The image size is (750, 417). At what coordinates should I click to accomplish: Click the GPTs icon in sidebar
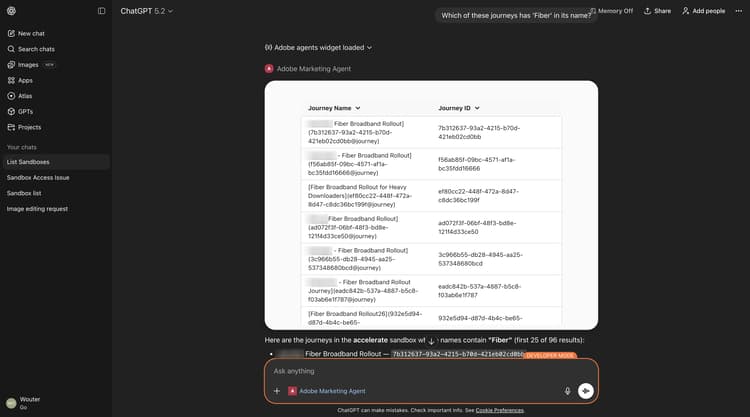click(x=11, y=111)
